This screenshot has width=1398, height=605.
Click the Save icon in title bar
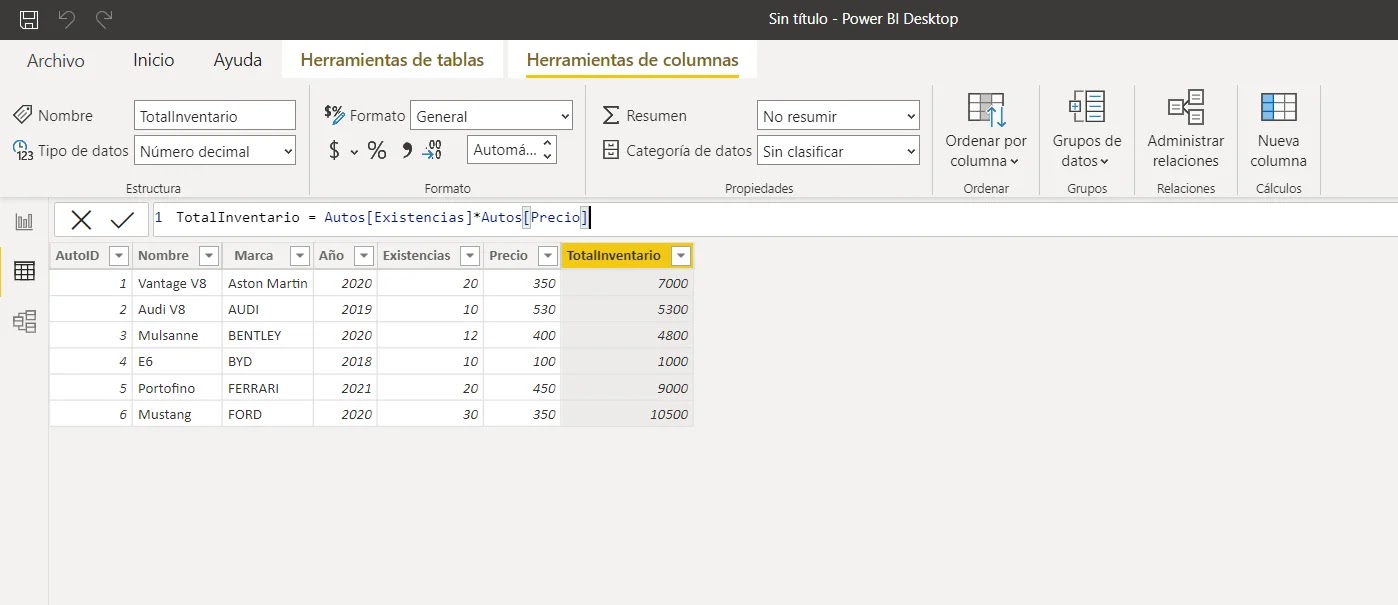click(x=29, y=19)
